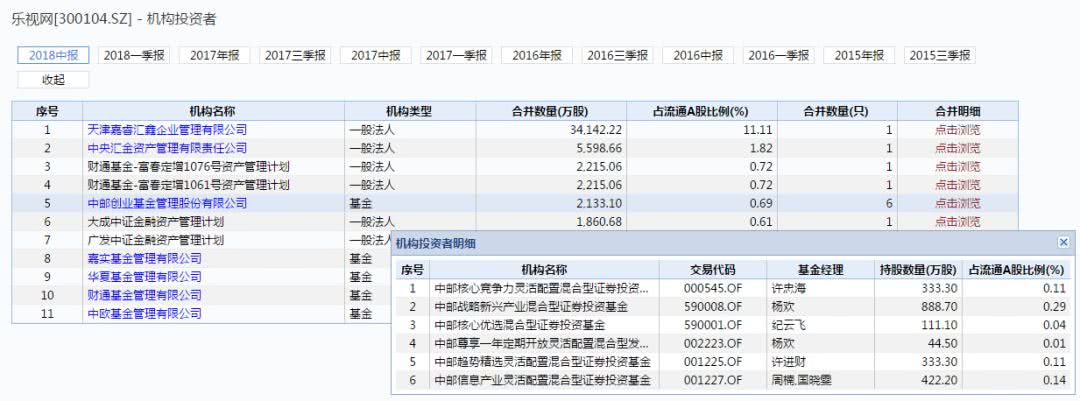Open 中欧基金管理有限公司 link
This screenshot has width=1080, height=401.
point(145,313)
